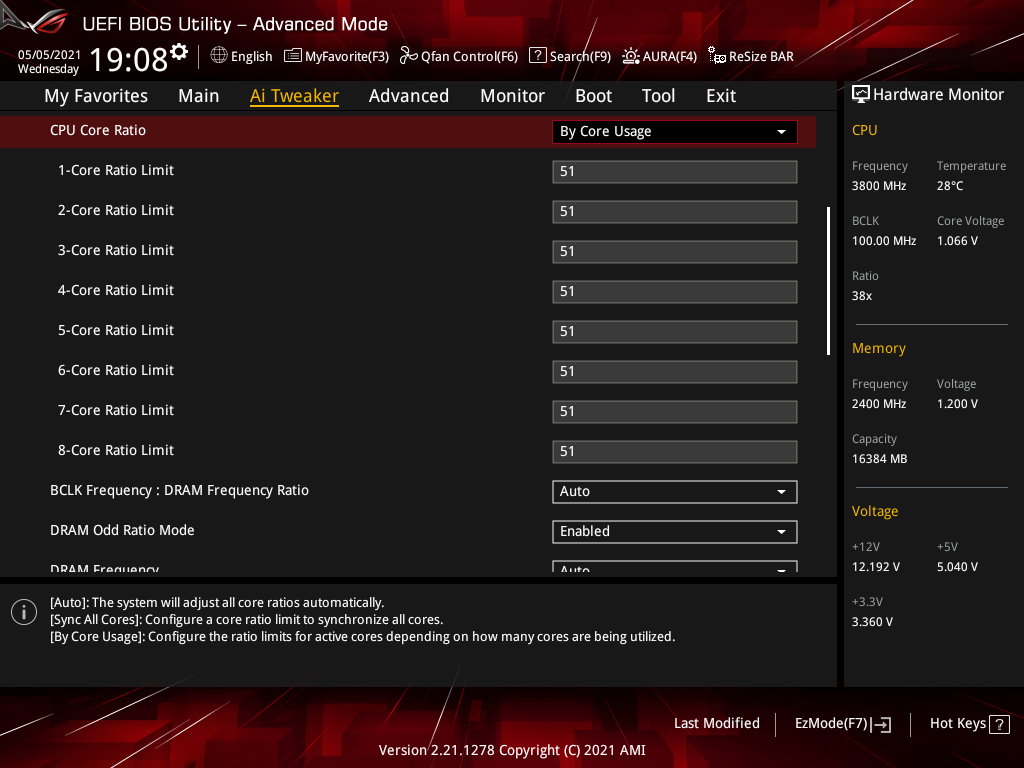The image size is (1024, 768).
Task: Toggle ReSize BAR label
Action: (x=761, y=57)
